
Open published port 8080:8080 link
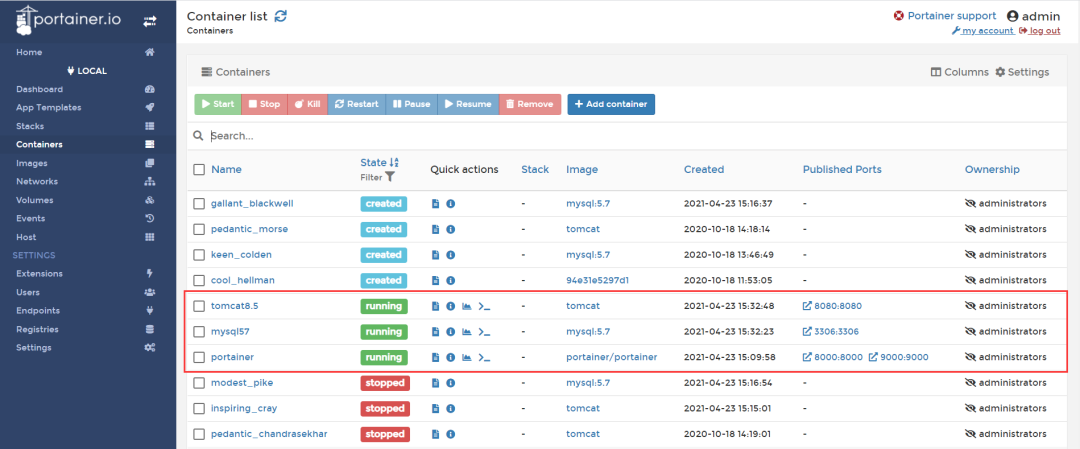tap(832, 306)
